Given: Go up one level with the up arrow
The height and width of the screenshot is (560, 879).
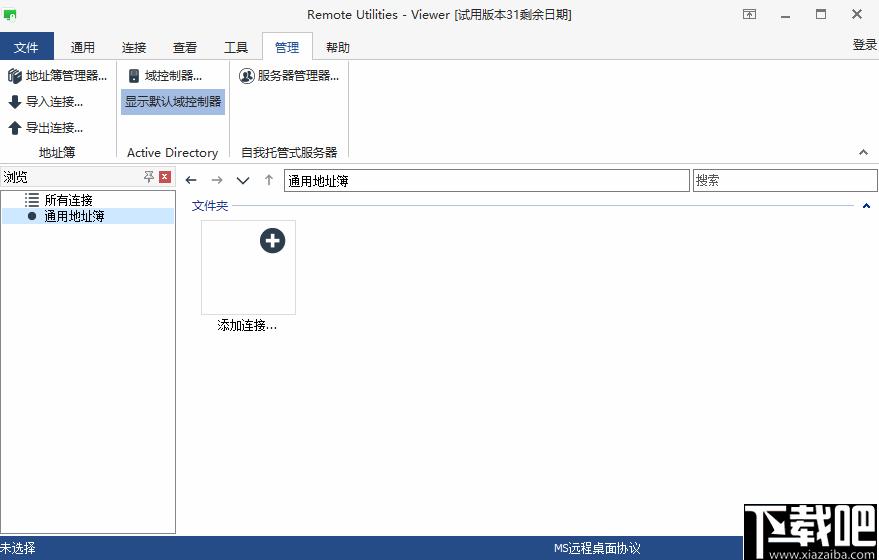Looking at the screenshot, I should coord(269,180).
